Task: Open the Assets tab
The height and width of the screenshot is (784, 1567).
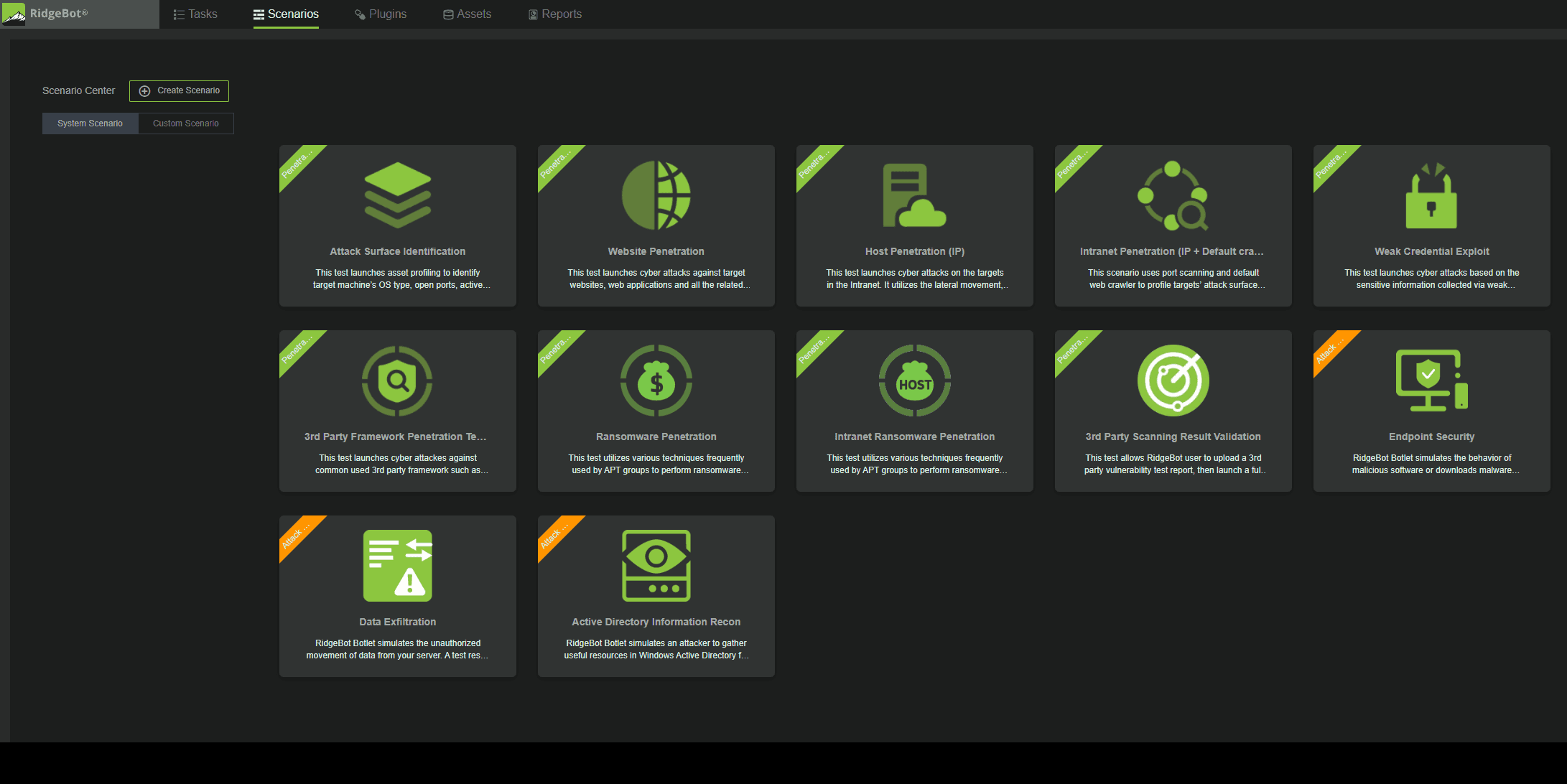Action: [467, 14]
